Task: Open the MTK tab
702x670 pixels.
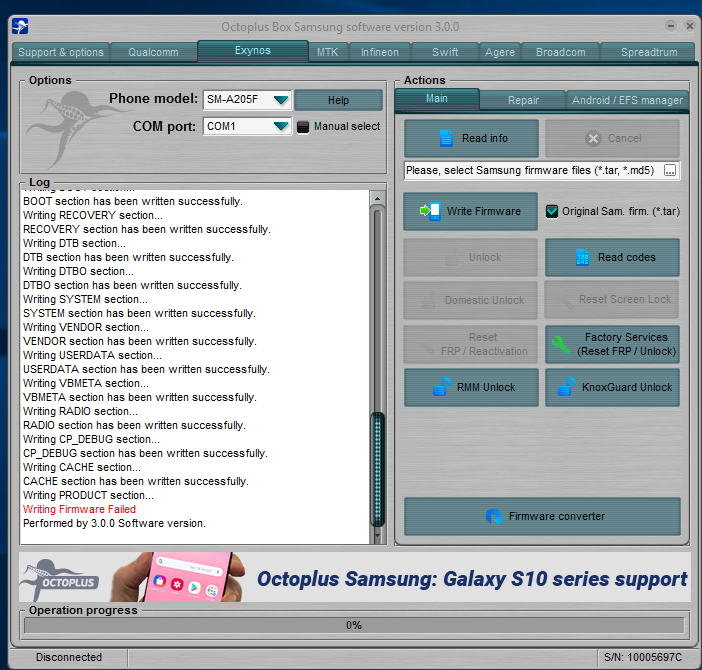Action: tap(327, 52)
